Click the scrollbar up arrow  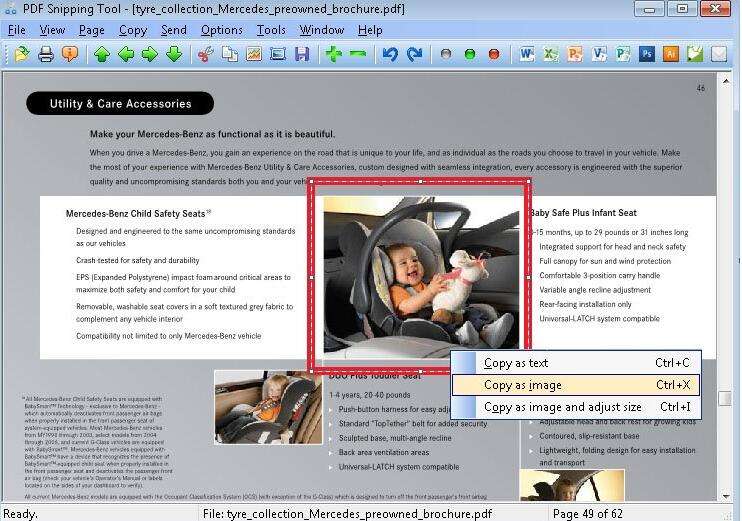725,81
